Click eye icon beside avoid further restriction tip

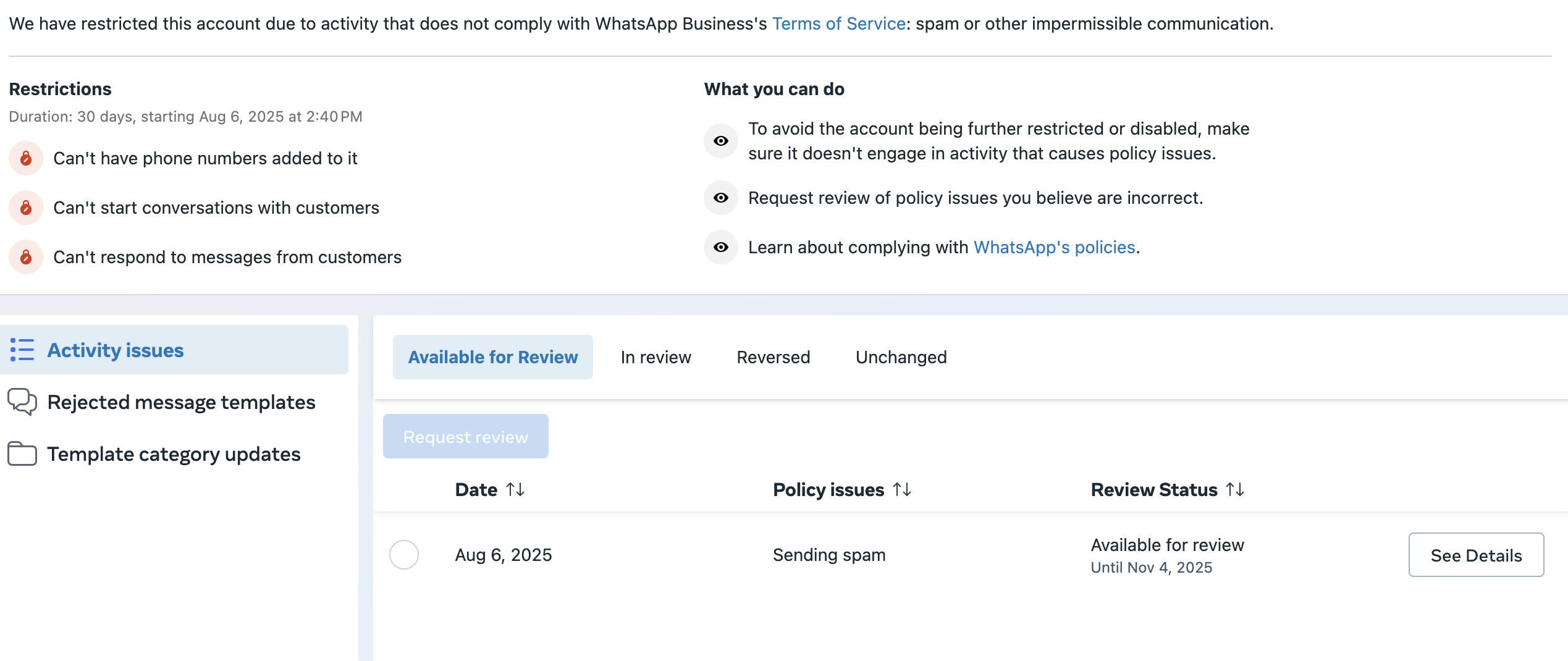click(x=721, y=141)
